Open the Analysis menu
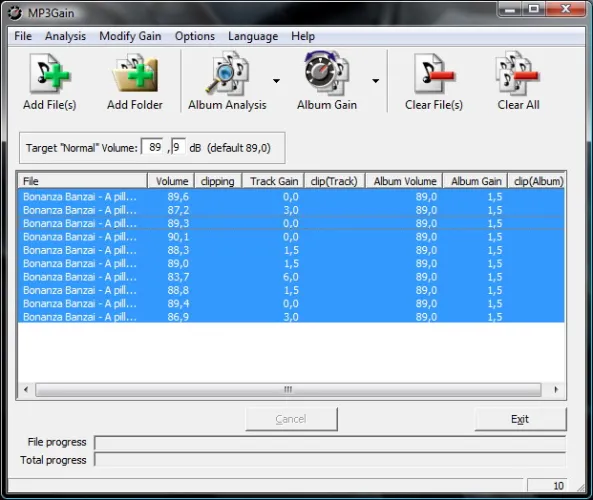The height and width of the screenshot is (500, 593). [x=65, y=36]
